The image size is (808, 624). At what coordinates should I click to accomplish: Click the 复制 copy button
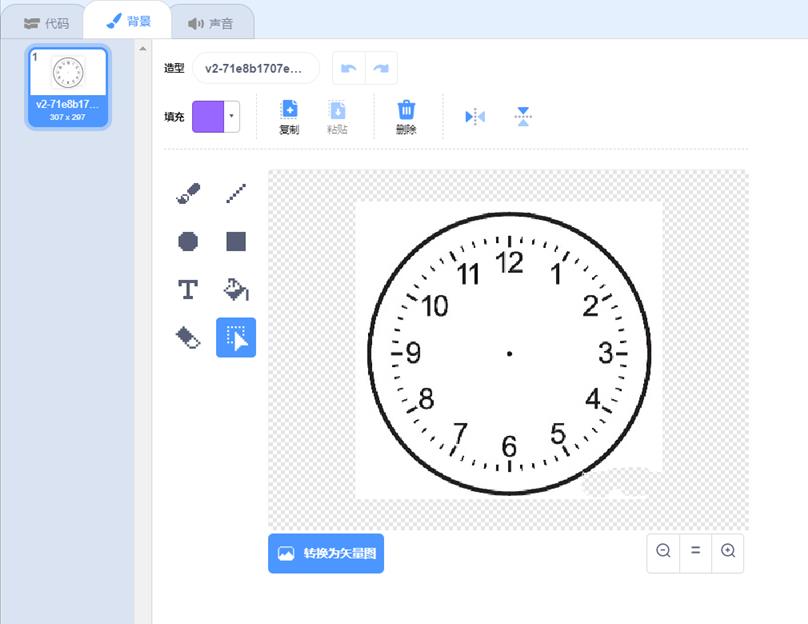coord(289,115)
